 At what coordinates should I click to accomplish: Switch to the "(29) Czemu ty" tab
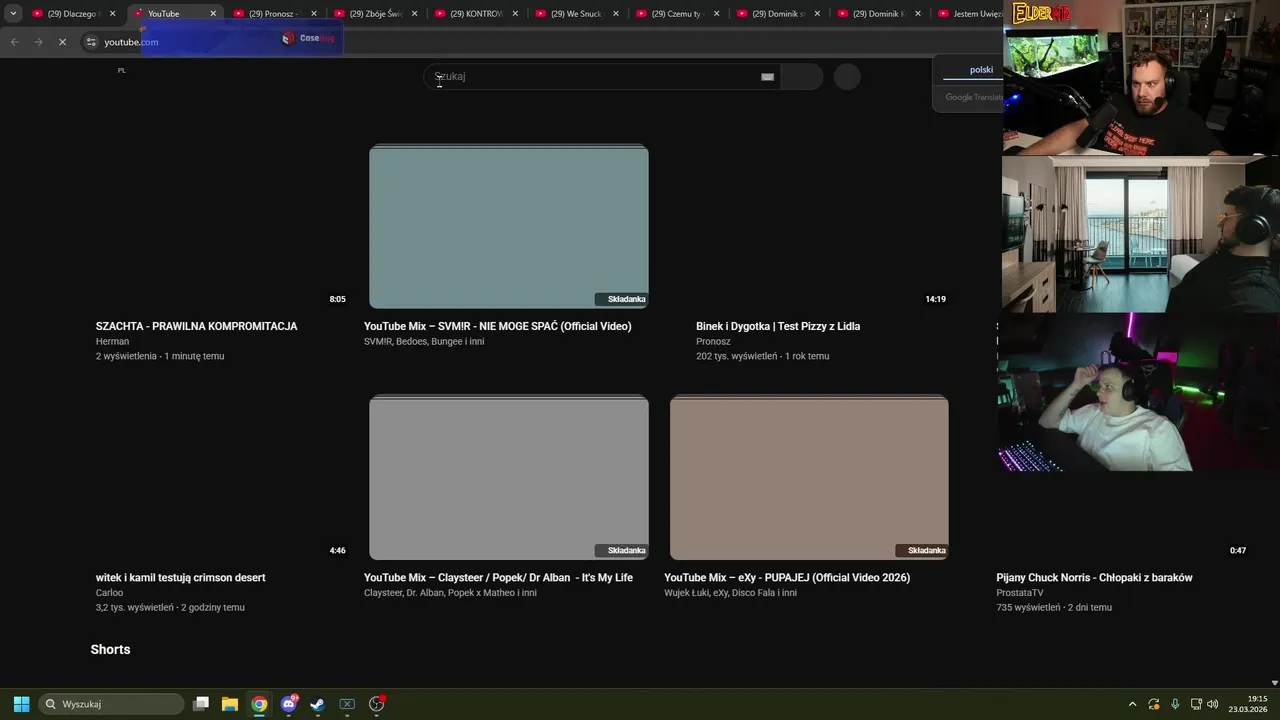[677, 14]
